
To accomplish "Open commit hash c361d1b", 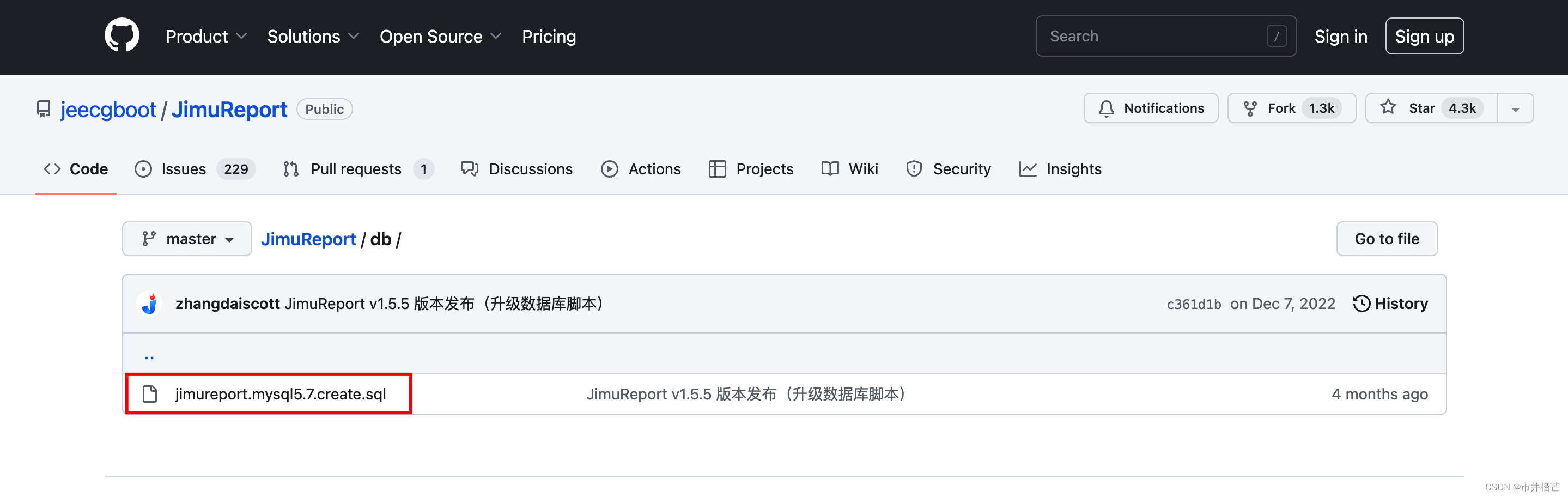I will click(1194, 304).
